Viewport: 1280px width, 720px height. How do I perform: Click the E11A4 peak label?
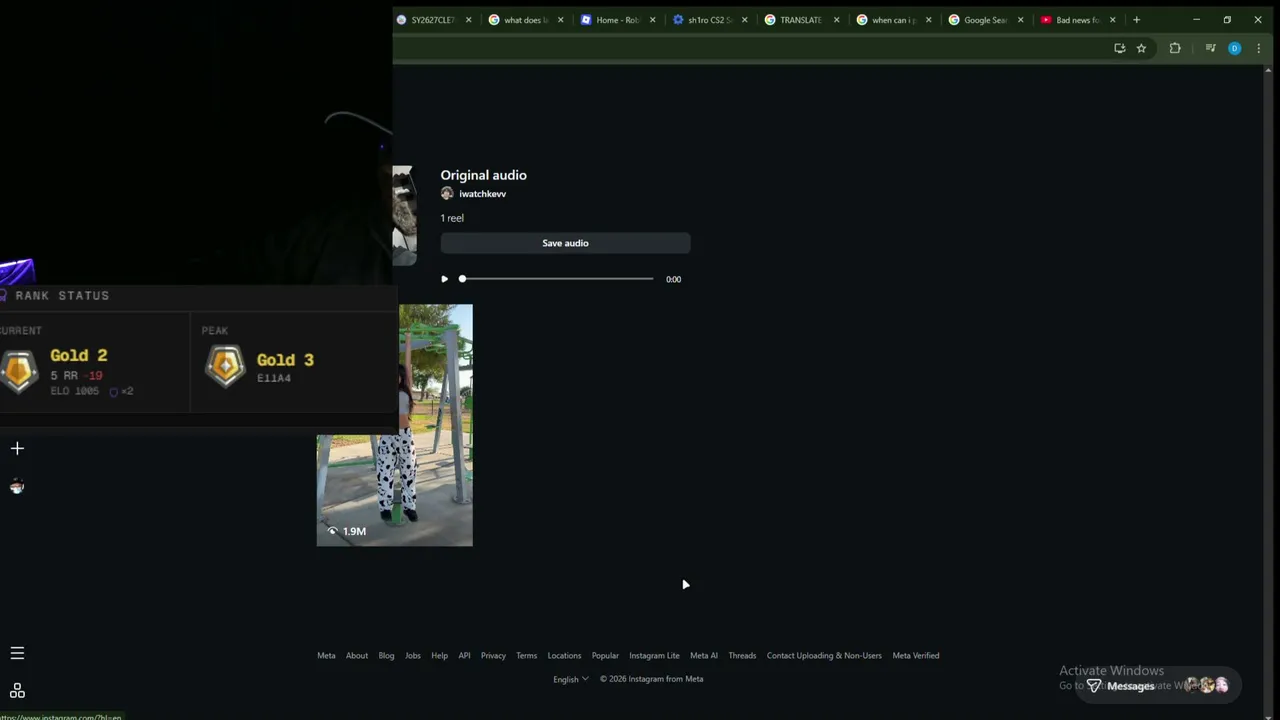pos(274,378)
